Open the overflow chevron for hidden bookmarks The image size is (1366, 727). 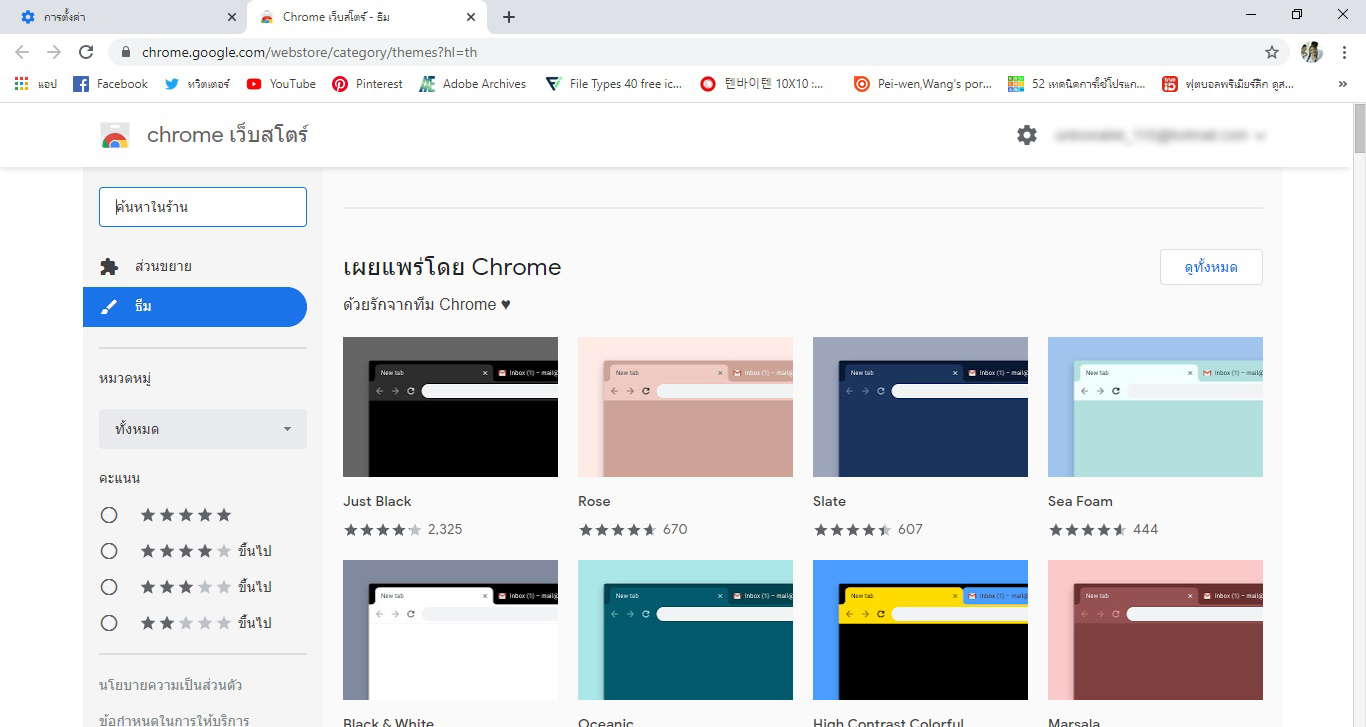click(1343, 84)
